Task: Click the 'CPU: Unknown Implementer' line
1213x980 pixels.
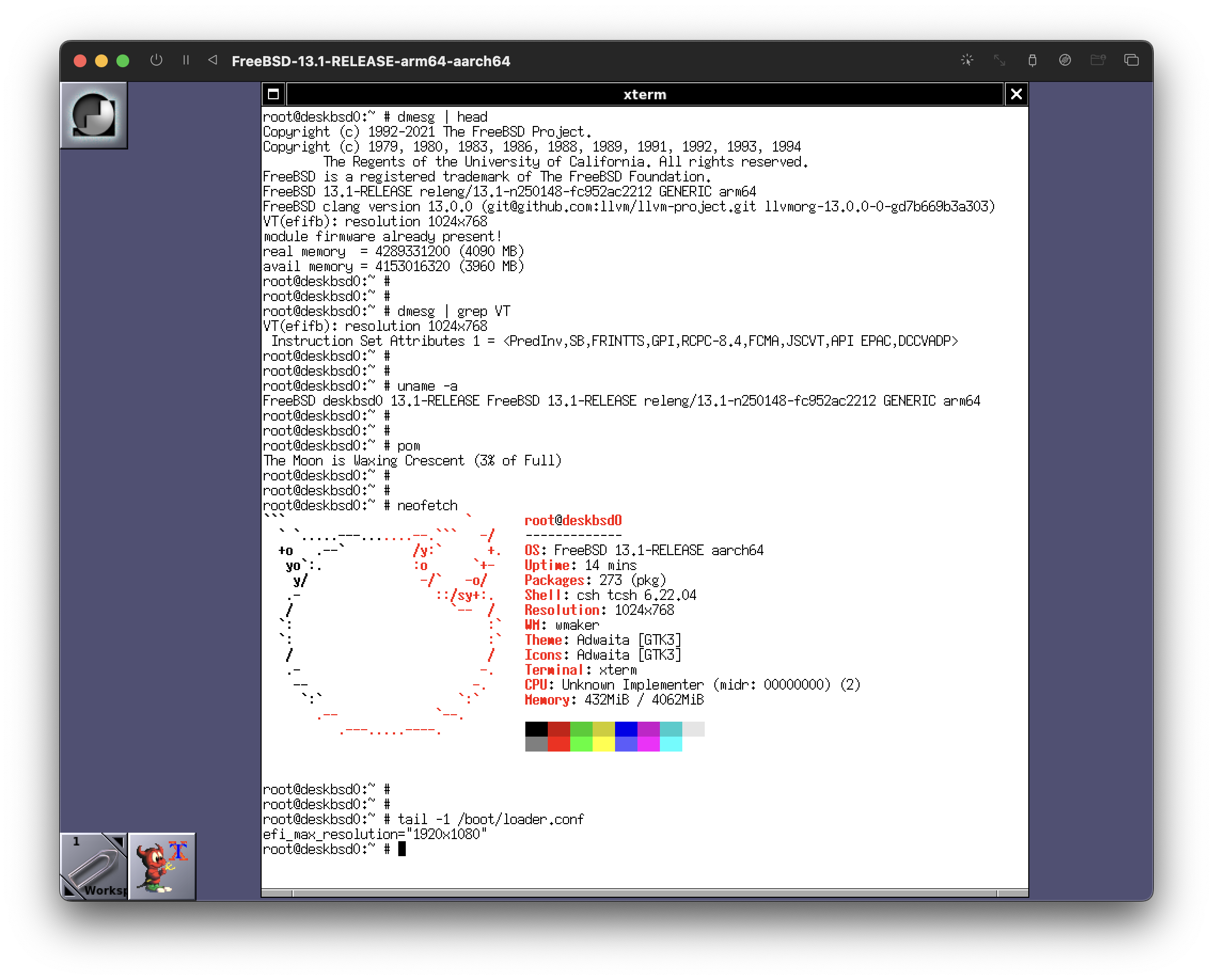Action: pos(692,685)
